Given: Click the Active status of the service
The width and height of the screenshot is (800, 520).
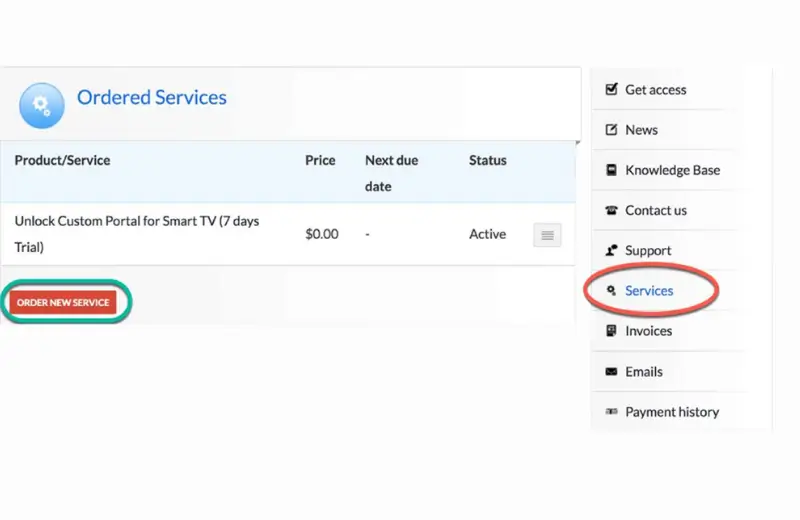Looking at the screenshot, I should pos(487,234).
